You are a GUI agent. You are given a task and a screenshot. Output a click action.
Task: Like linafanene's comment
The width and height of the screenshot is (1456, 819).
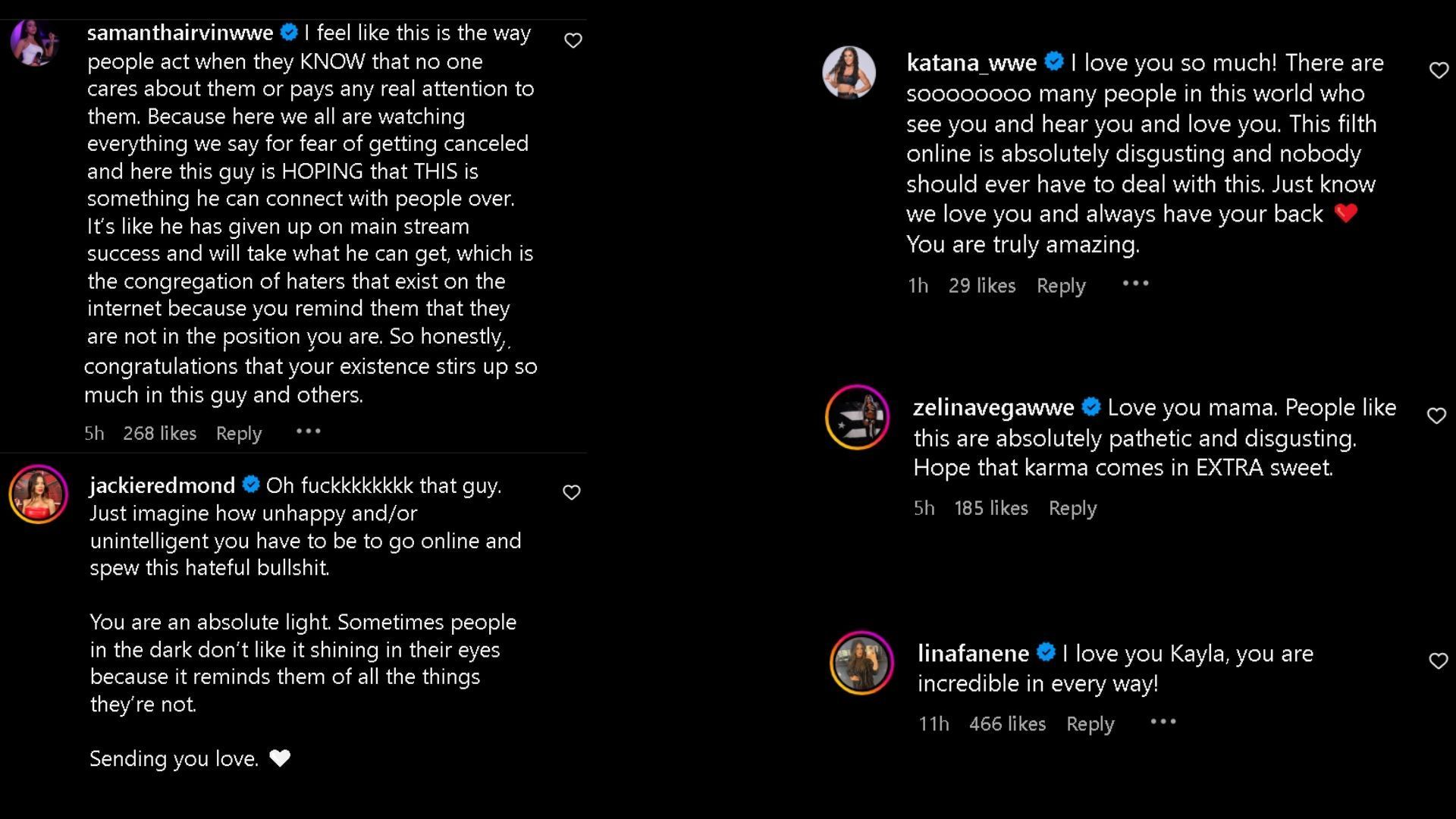click(x=1436, y=660)
